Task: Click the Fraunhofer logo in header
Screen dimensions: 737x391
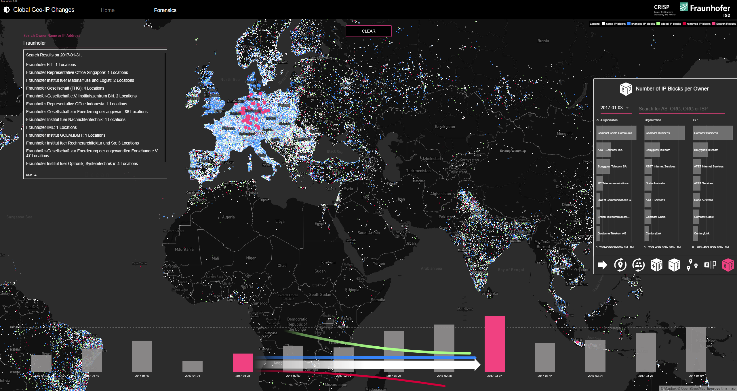Action: pos(705,8)
